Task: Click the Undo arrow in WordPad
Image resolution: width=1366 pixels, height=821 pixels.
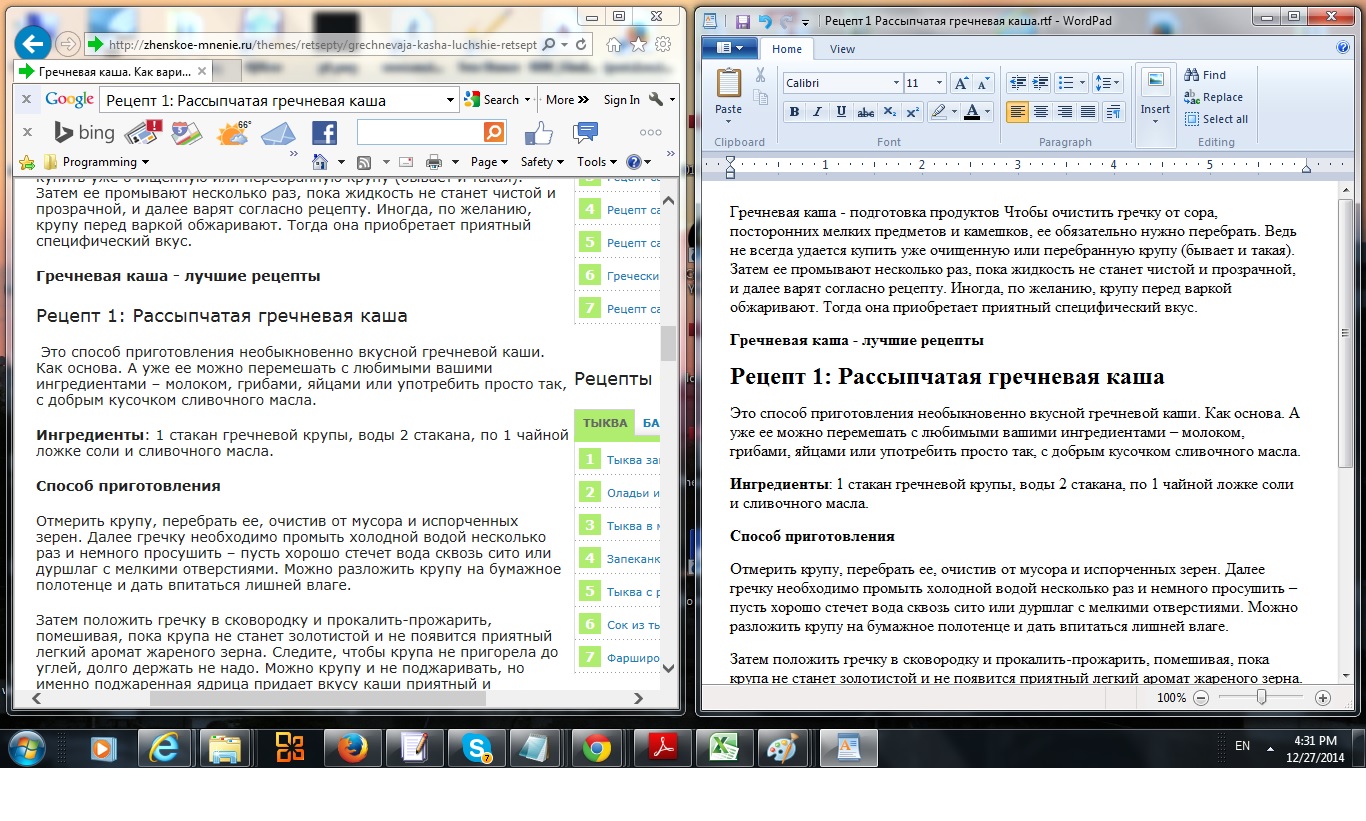Action: point(765,20)
